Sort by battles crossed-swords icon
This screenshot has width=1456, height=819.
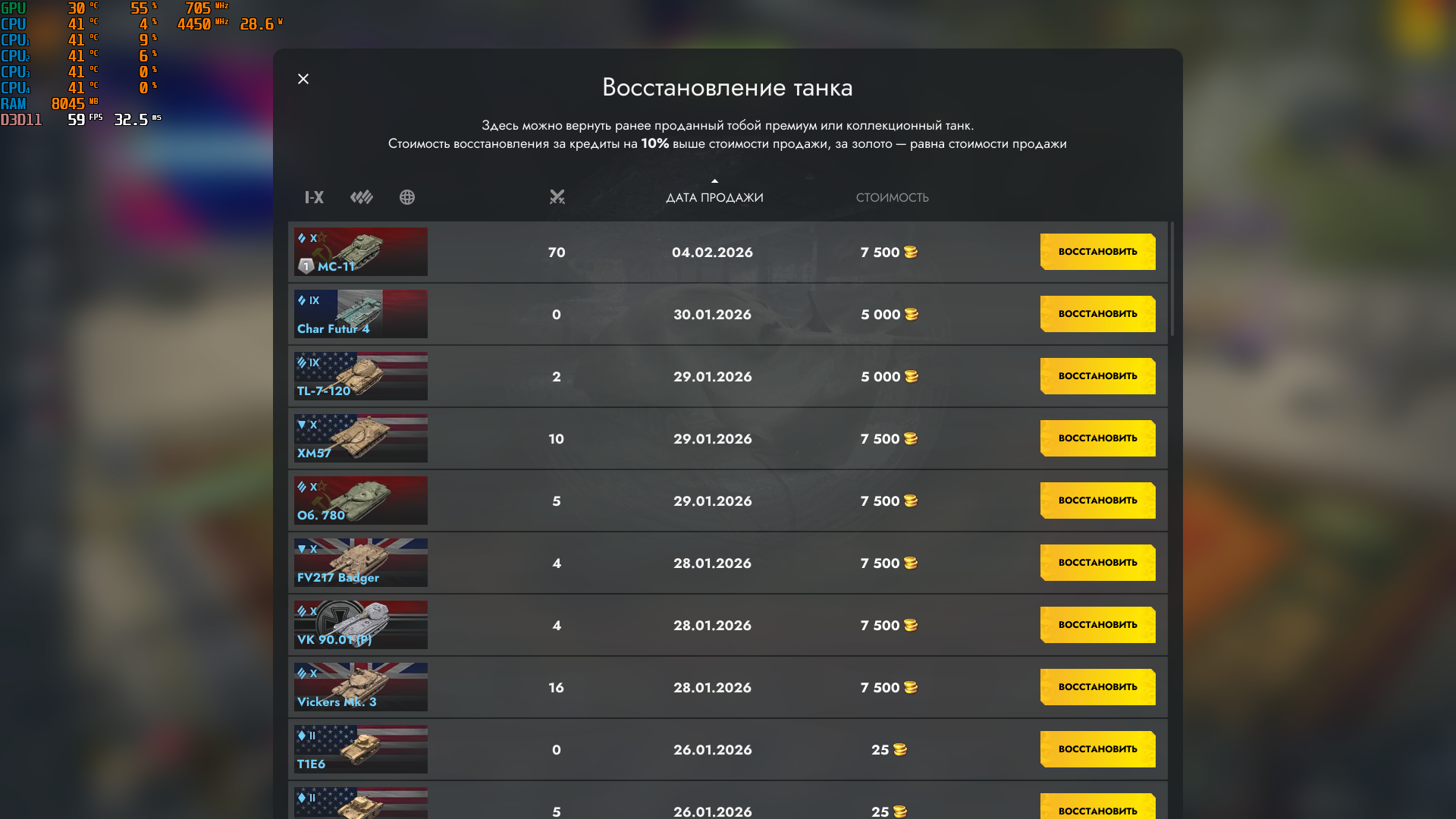coord(557,197)
